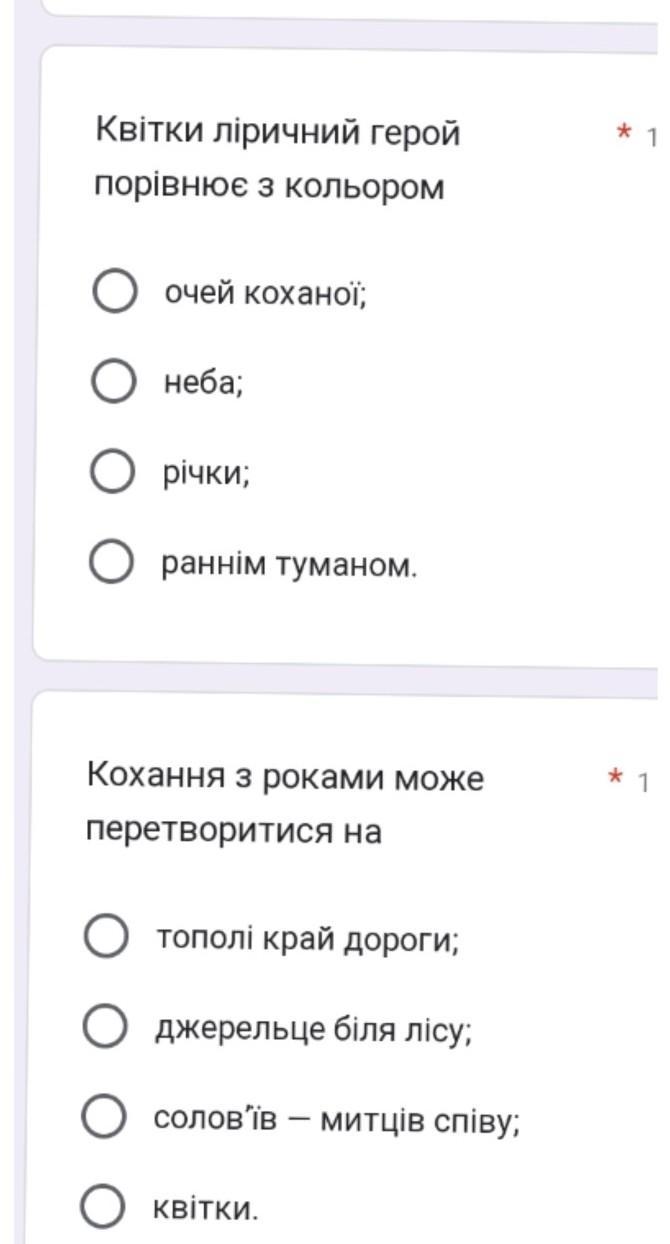Click the question title 'Квітки ліричний герой порівнює з кольором'

point(278,158)
